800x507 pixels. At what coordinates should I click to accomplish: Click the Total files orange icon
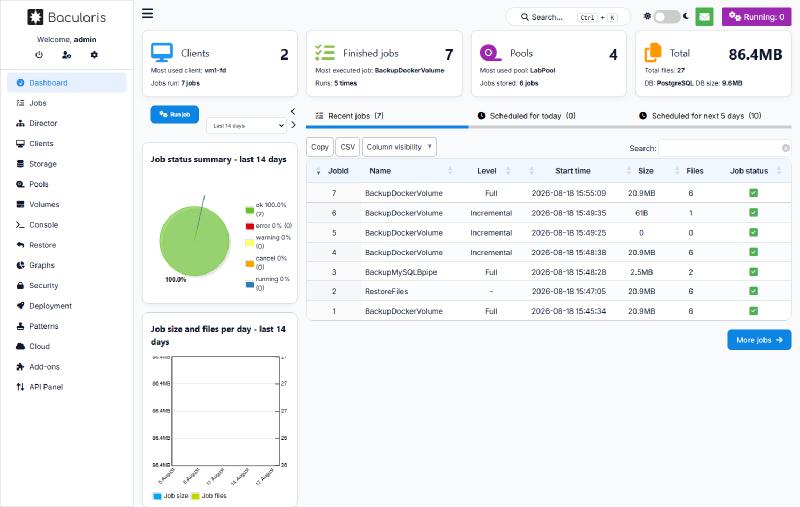pos(653,53)
